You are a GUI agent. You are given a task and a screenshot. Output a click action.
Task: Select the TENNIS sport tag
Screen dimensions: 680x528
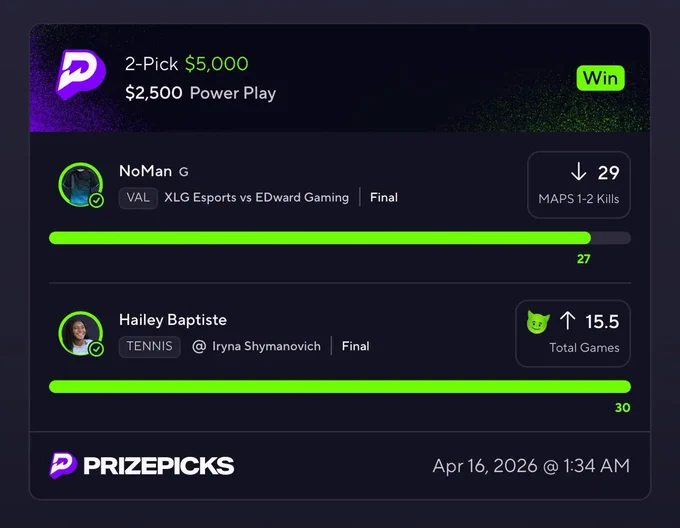[149, 346]
